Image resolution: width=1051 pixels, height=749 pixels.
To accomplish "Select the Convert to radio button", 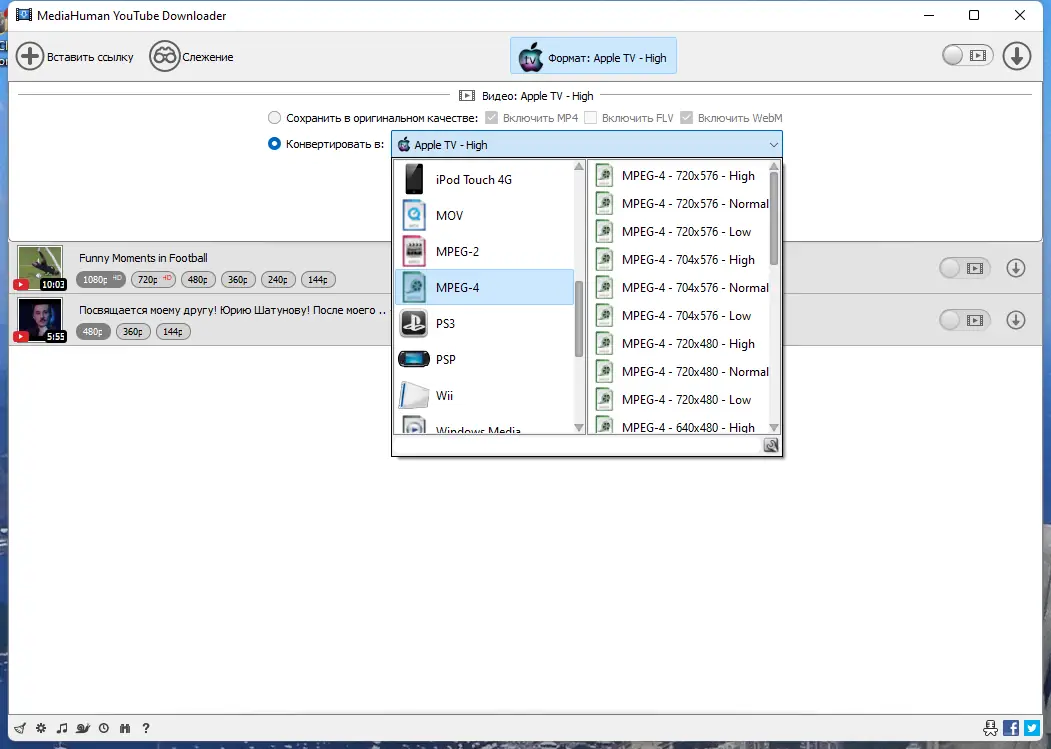I will (274, 144).
